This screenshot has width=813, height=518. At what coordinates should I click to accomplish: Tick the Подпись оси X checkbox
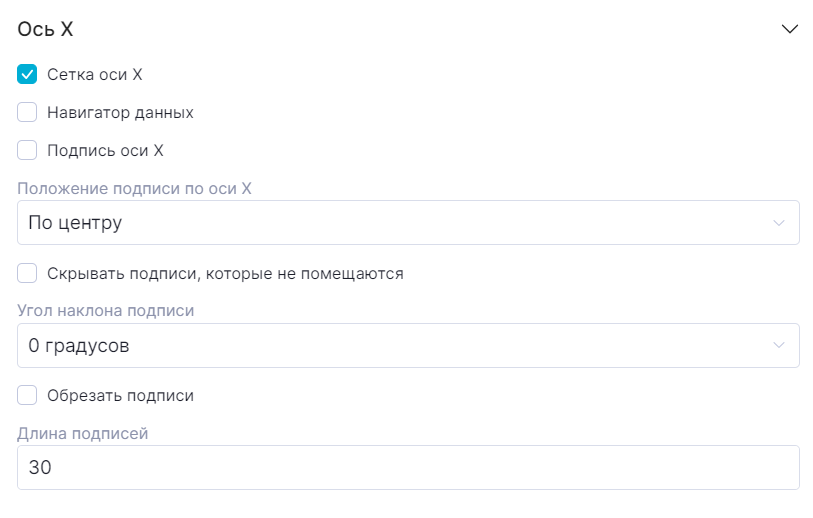coord(27,151)
